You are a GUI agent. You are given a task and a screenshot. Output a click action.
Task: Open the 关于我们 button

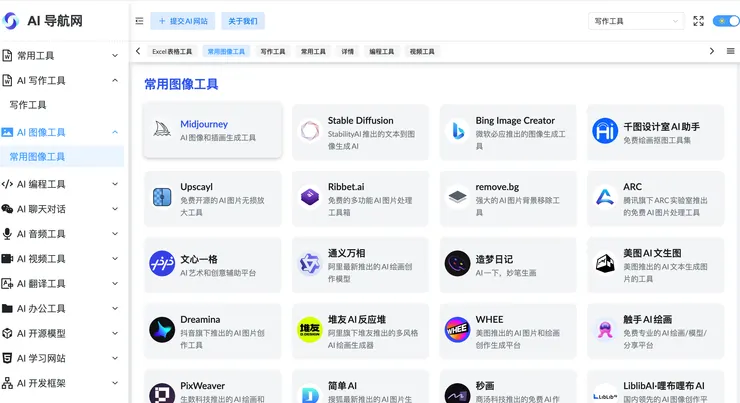click(243, 21)
